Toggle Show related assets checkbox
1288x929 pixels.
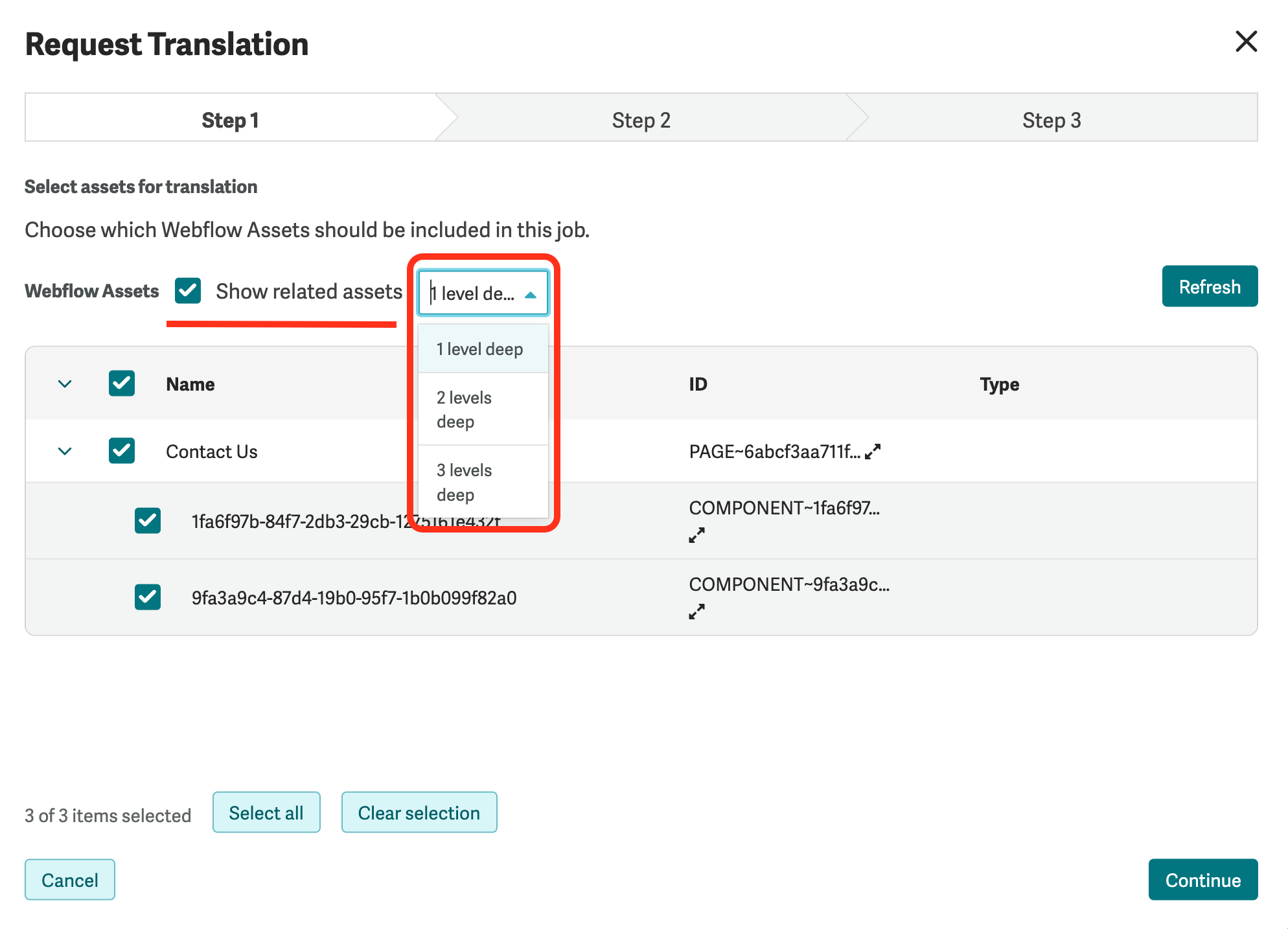(188, 291)
